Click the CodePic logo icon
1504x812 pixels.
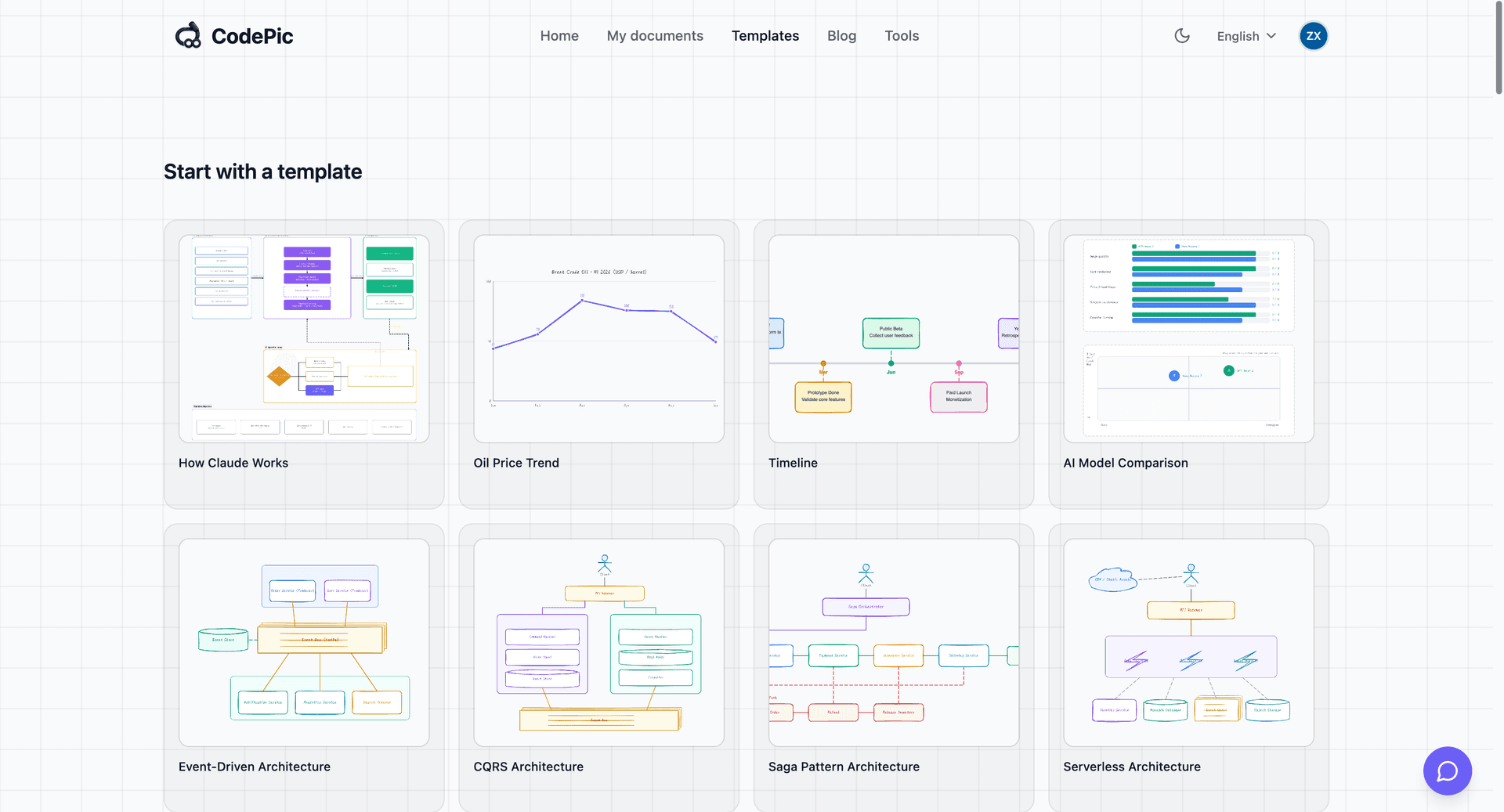188,36
